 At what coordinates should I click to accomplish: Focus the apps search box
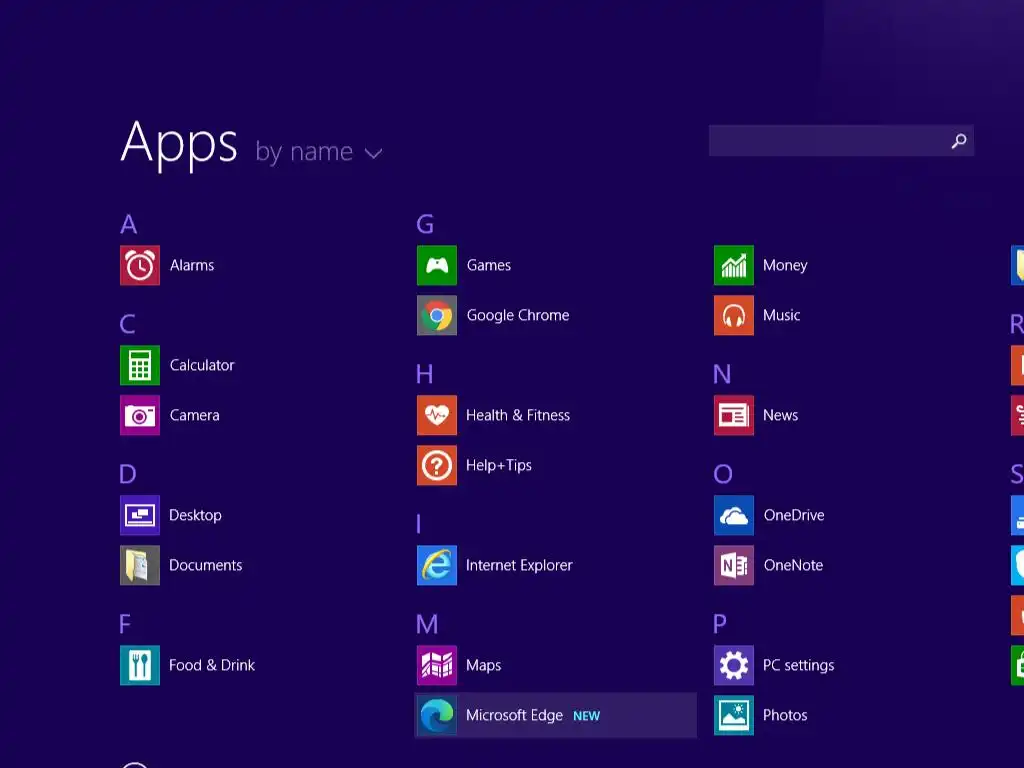841,140
